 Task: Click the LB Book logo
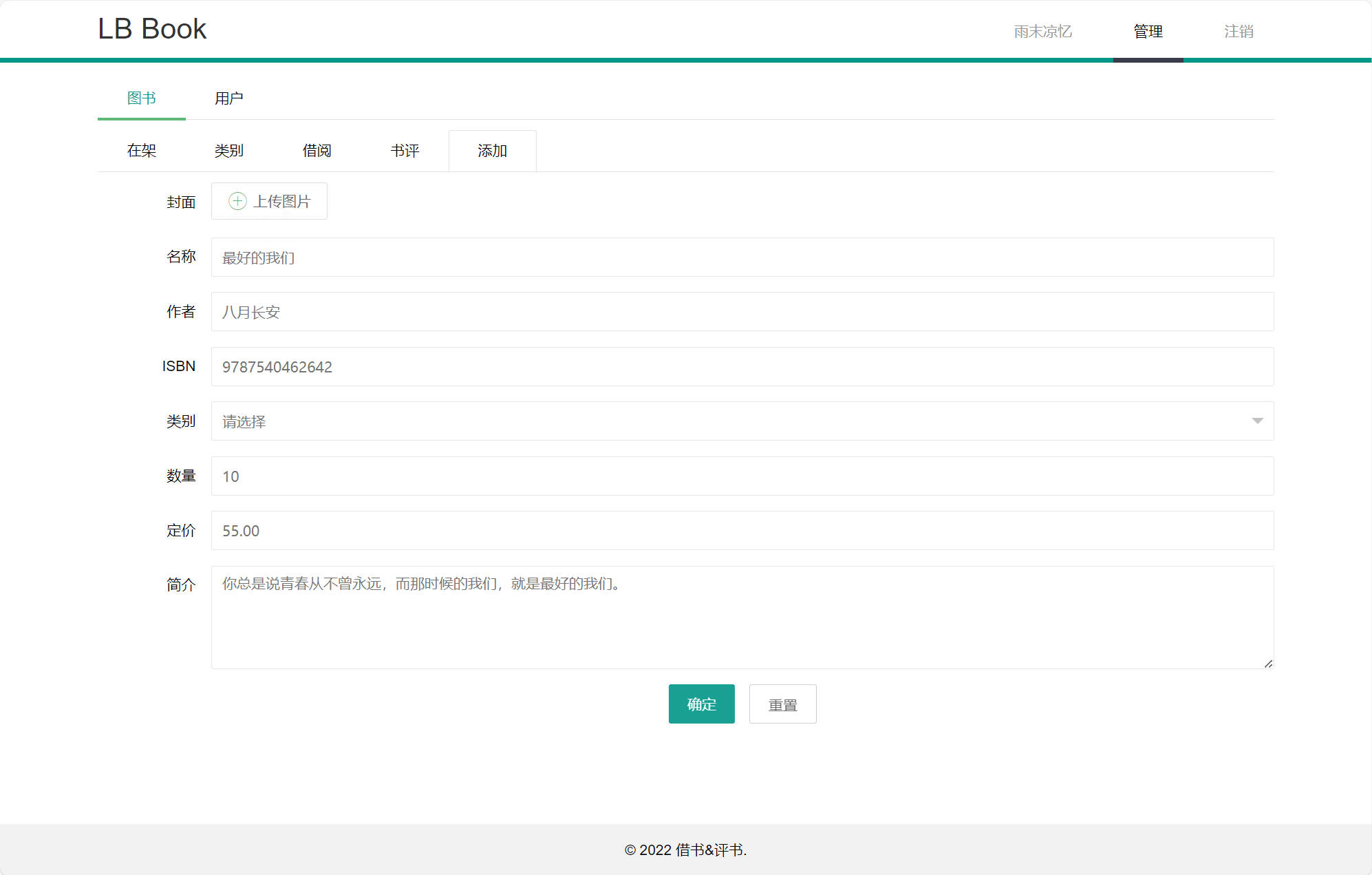(x=152, y=29)
